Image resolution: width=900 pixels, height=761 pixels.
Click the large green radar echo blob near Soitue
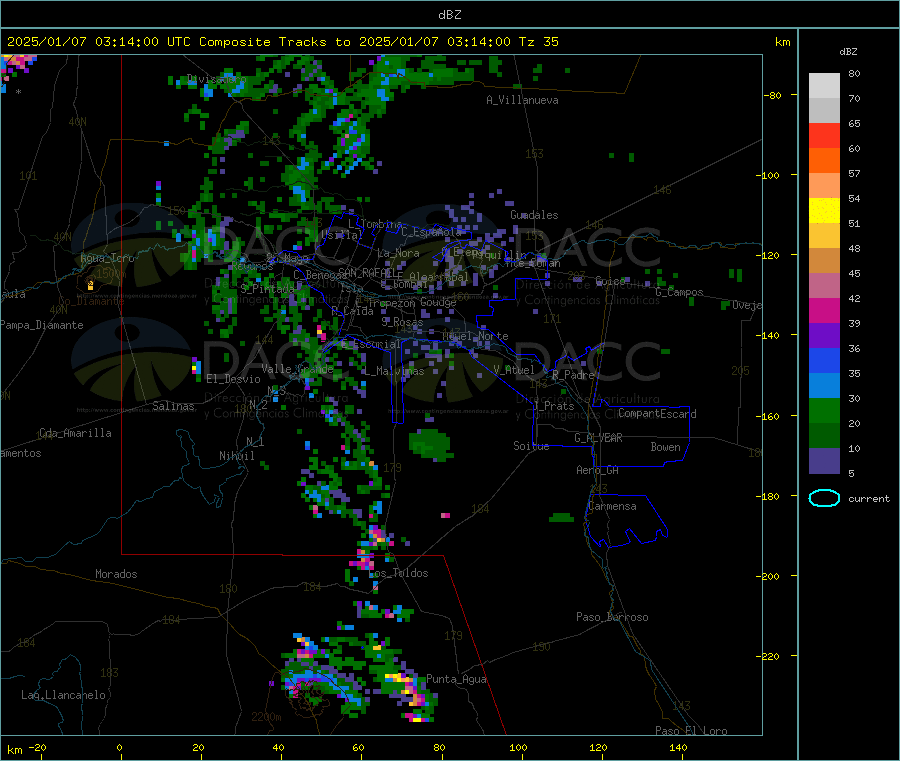(x=430, y=444)
